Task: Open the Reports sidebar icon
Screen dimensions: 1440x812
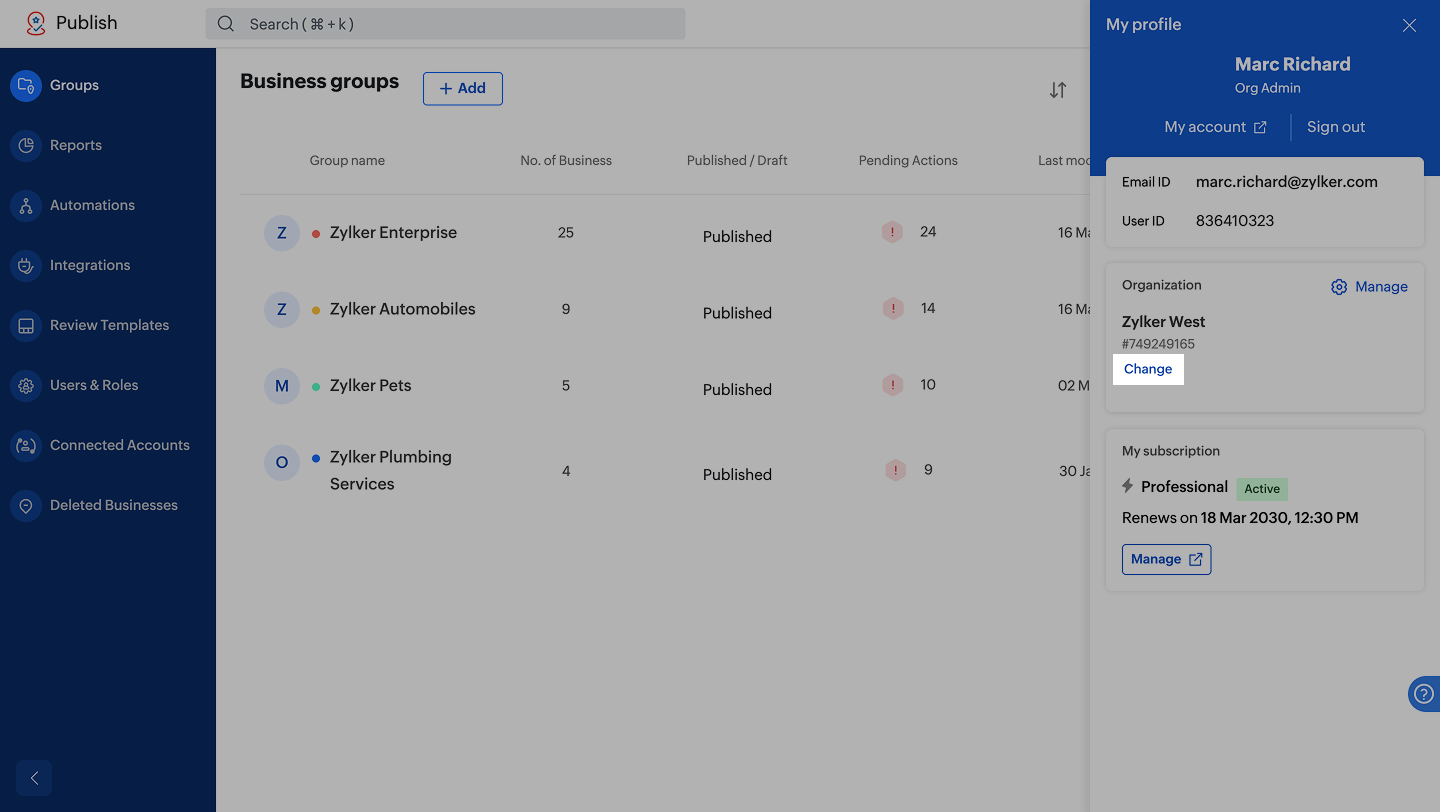Action: click(26, 145)
